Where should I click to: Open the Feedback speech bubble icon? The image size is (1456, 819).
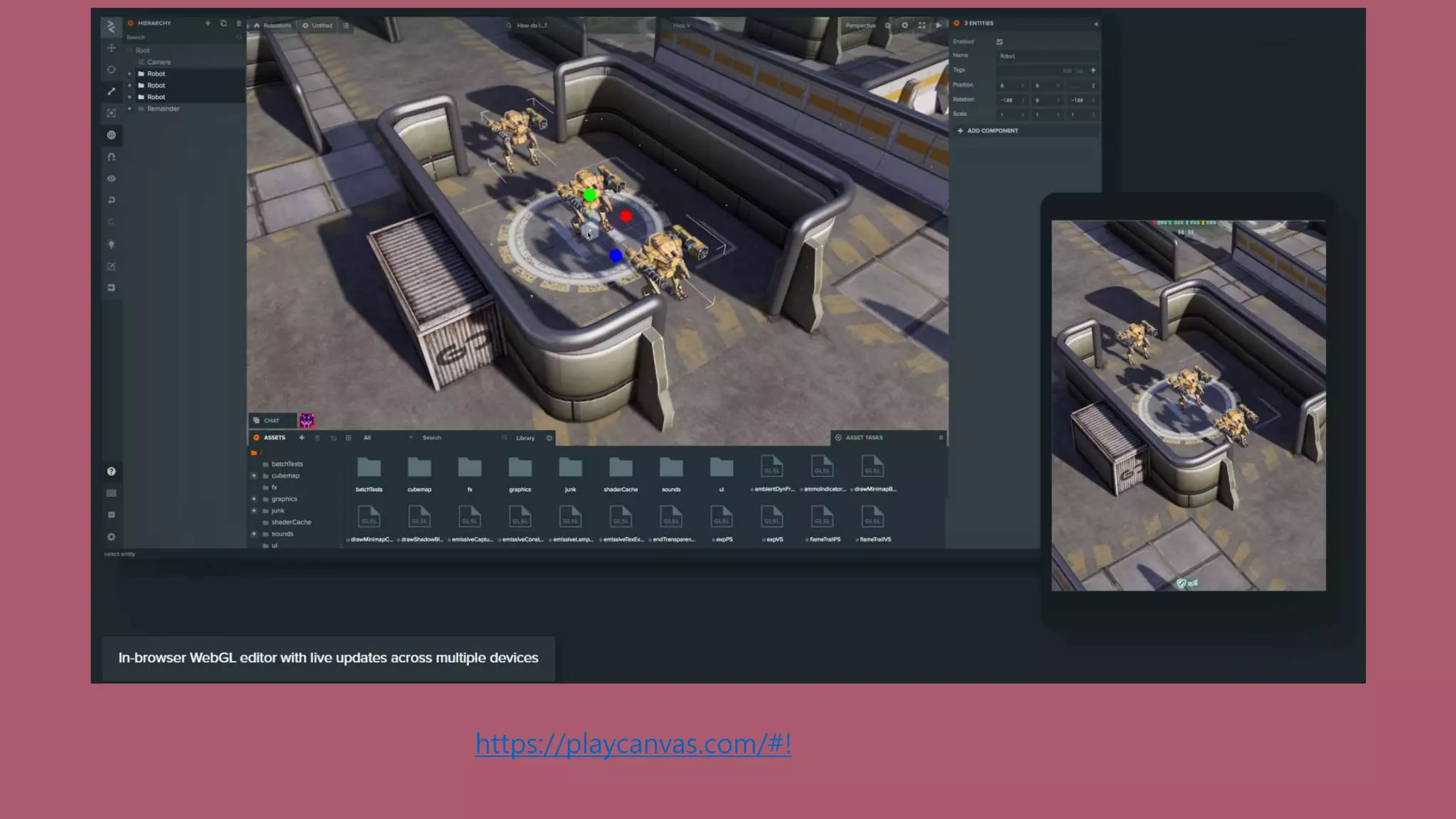click(111, 515)
